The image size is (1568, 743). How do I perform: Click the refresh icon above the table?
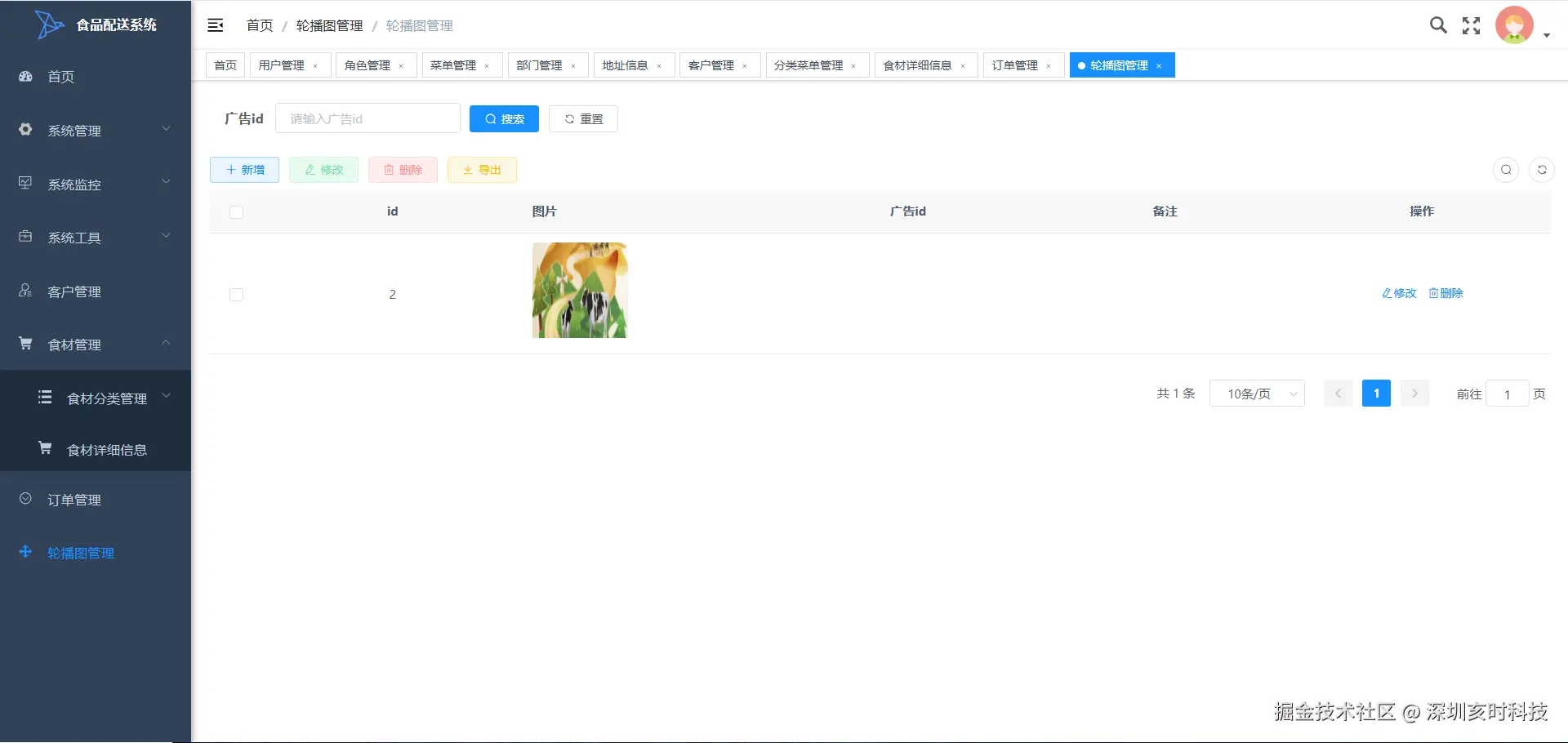[x=1542, y=170]
